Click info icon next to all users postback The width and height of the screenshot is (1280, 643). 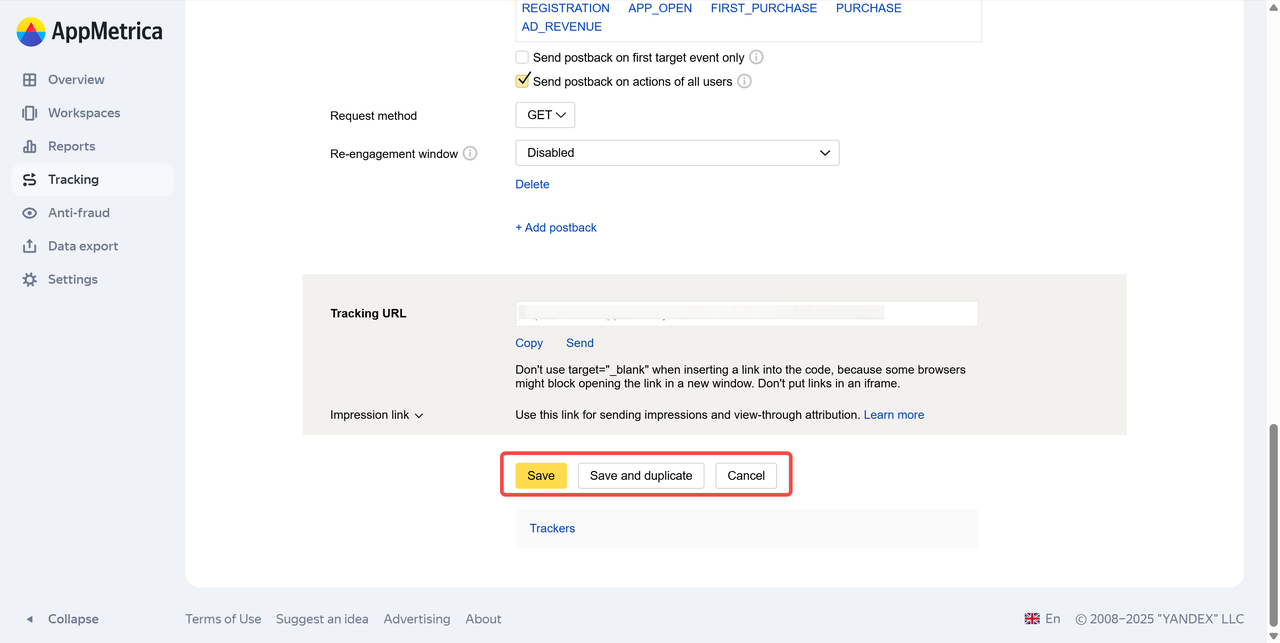(744, 82)
